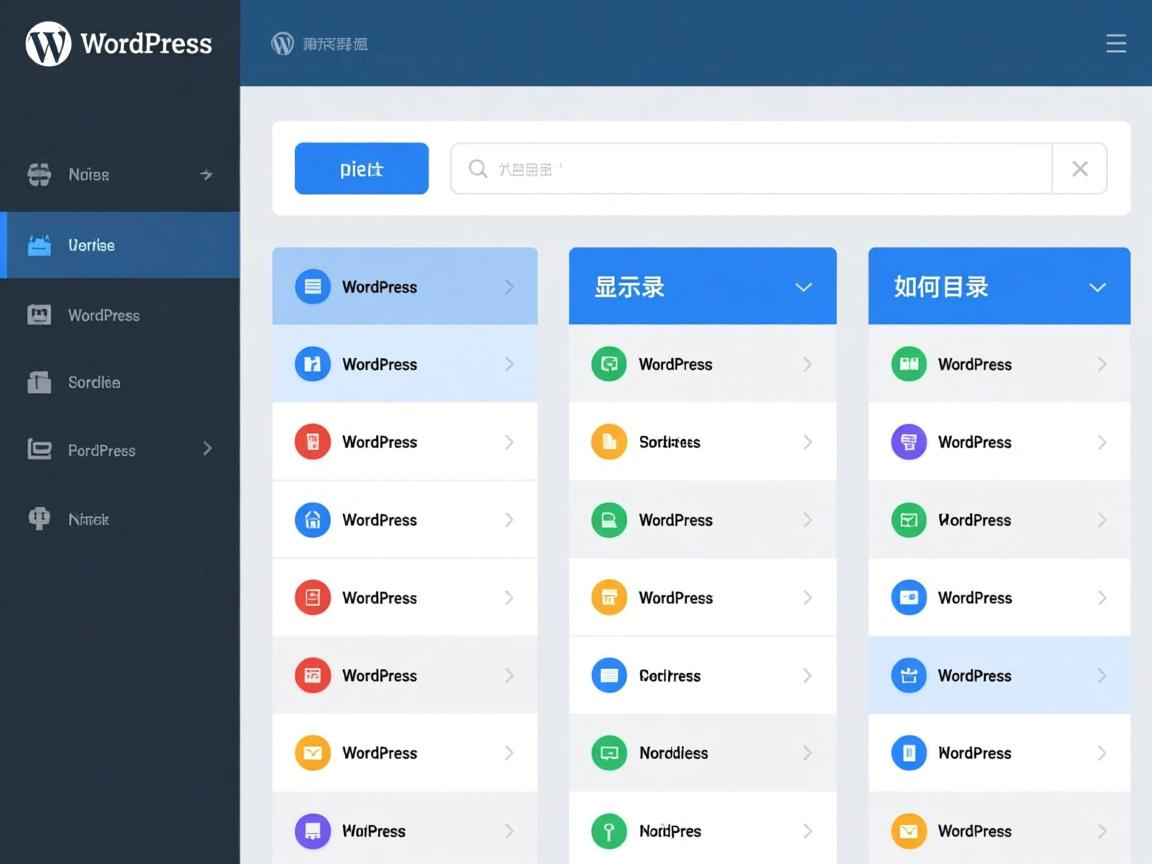Switch to the Uerrise sidebar section
This screenshot has height=864, width=1152.
(x=120, y=244)
